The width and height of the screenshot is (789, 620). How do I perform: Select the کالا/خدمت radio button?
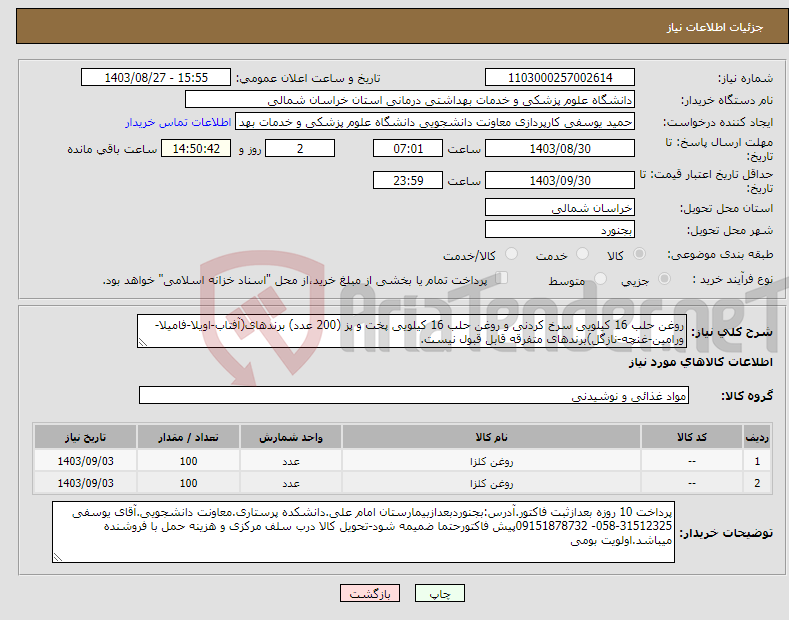[x=511, y=254]
